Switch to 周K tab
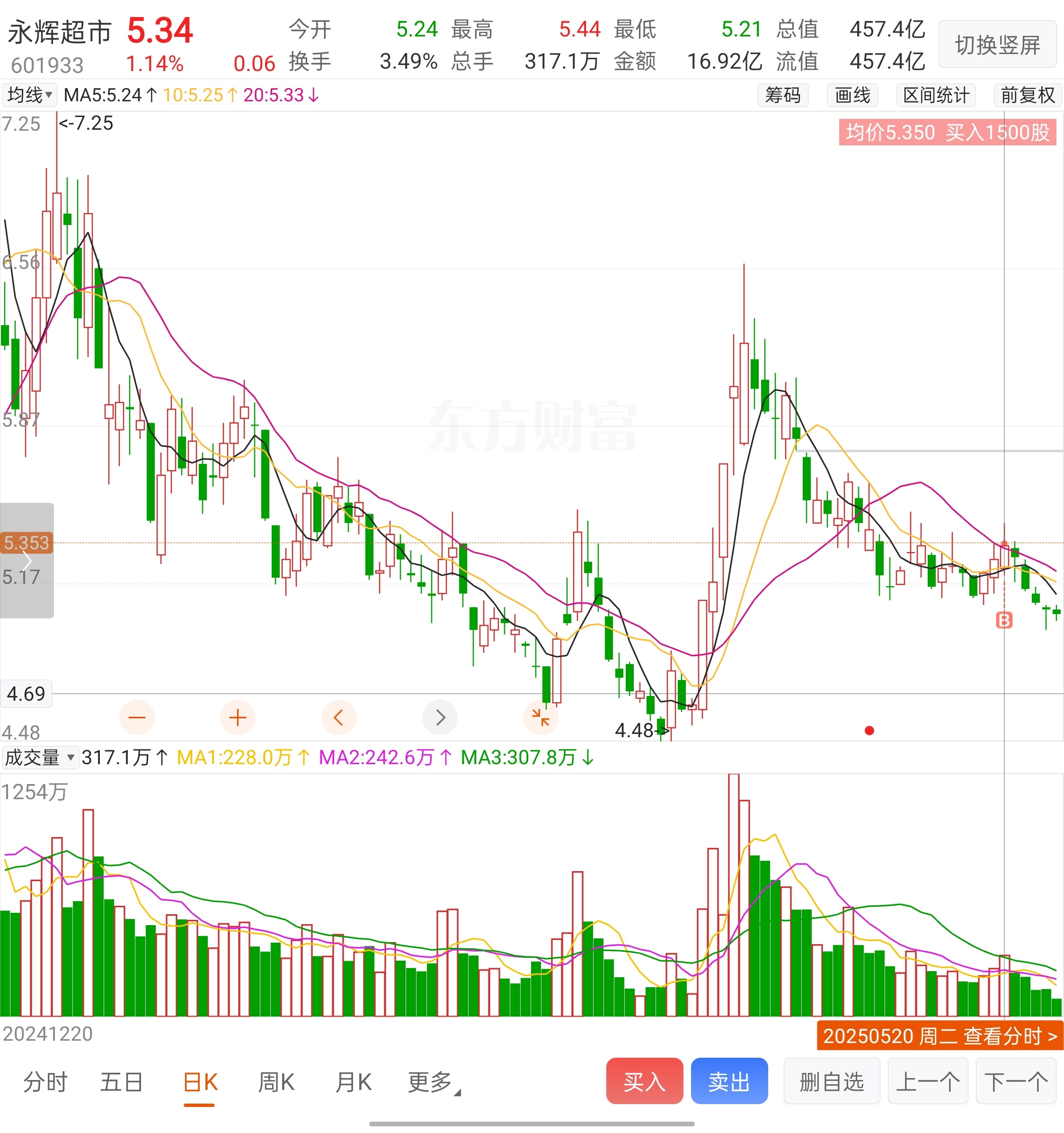1064x1133 pixels. tap(276, 1082)
